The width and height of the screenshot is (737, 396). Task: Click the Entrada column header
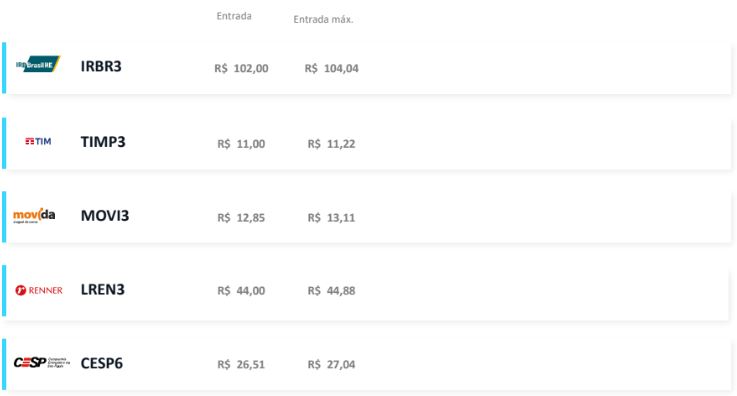[x=234, y=16]
